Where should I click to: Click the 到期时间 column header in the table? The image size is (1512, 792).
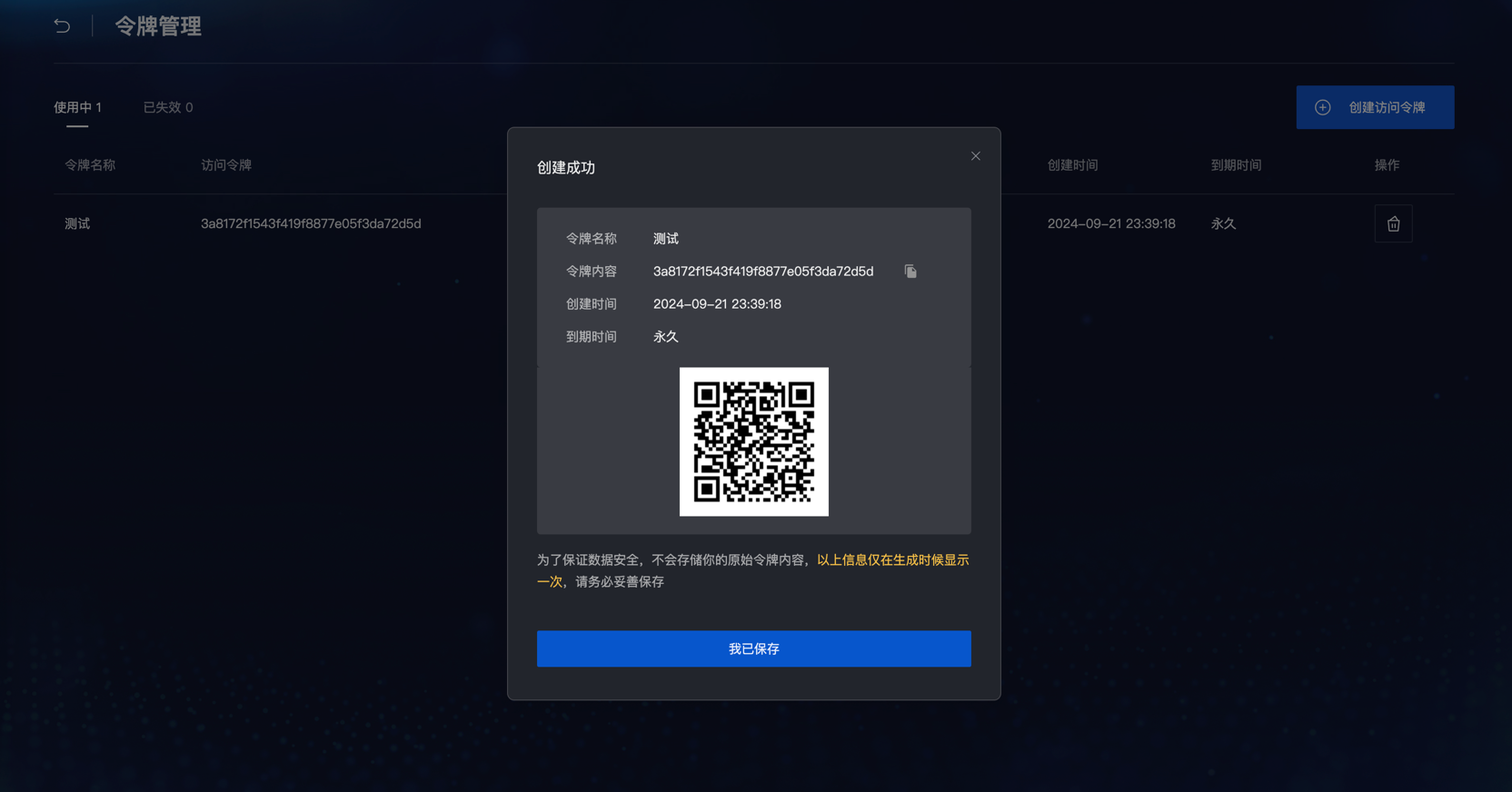pyautogui.click(x=1236, y=165)
